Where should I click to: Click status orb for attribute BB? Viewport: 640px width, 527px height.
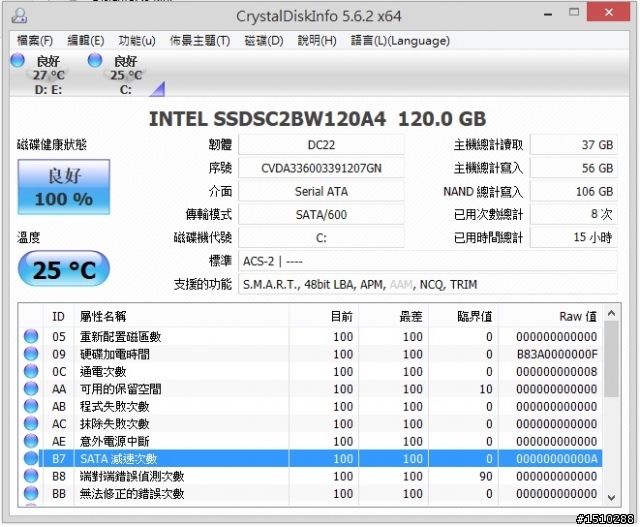[31, 494]
